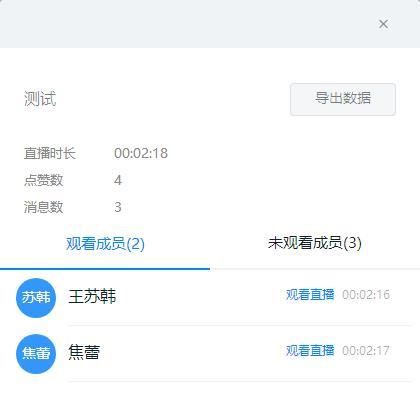Click the 点赞数 label
This screenshot has height=420, width=420.
43,180
